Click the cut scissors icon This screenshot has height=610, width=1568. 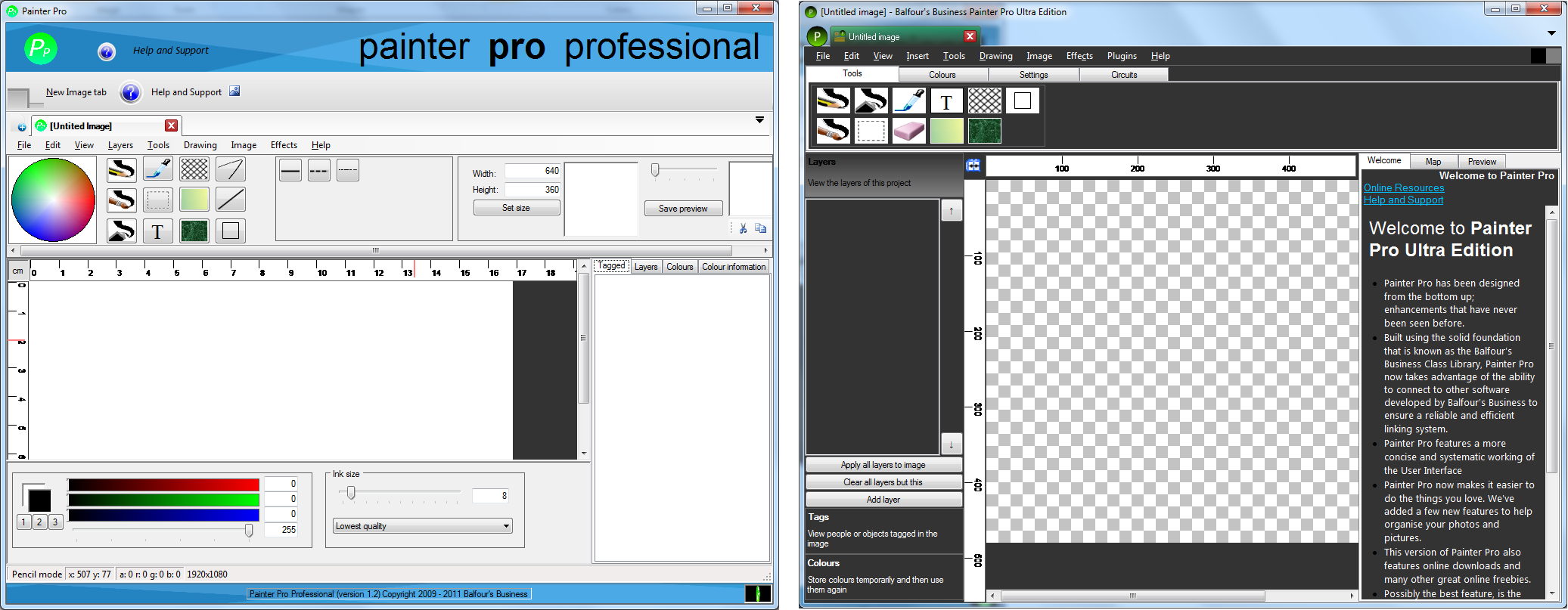(744, 228)
